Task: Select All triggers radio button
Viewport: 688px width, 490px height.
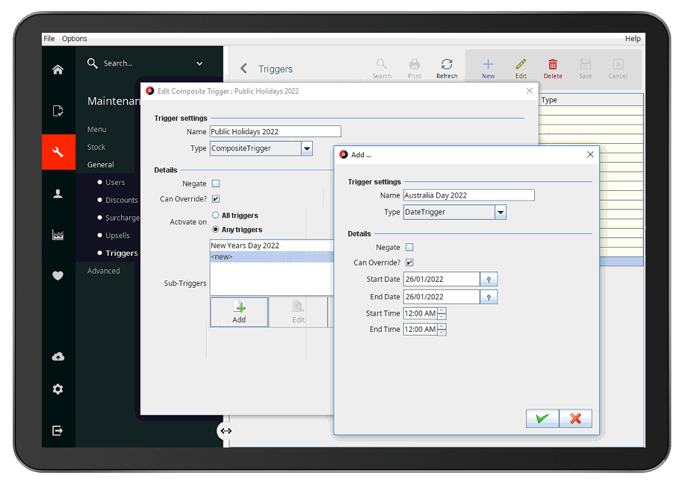Action: [215, 215]
